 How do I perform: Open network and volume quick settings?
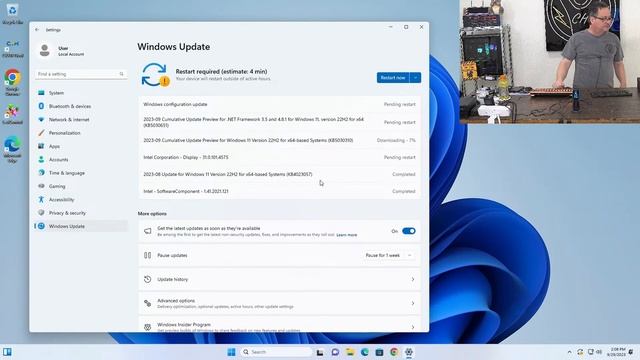(595, 352)
